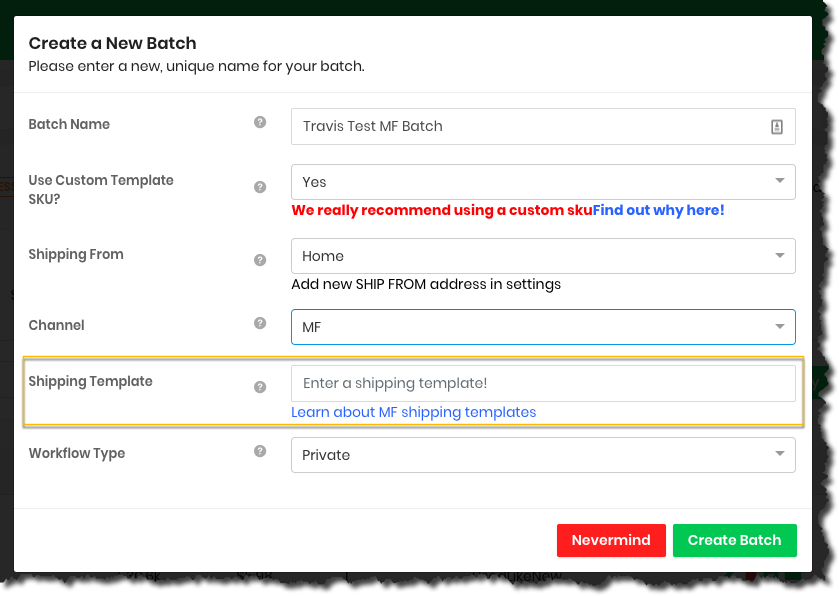The width and height of the screenshot is (839, 596).
Task: Click the unique batch name instruction text
Action: (196, 66)
